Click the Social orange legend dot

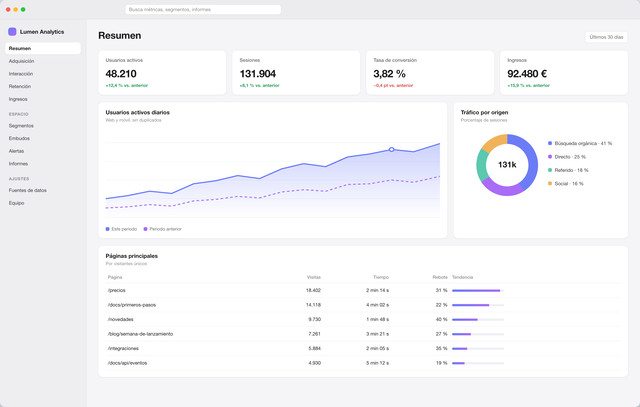(x=550, y=183)
